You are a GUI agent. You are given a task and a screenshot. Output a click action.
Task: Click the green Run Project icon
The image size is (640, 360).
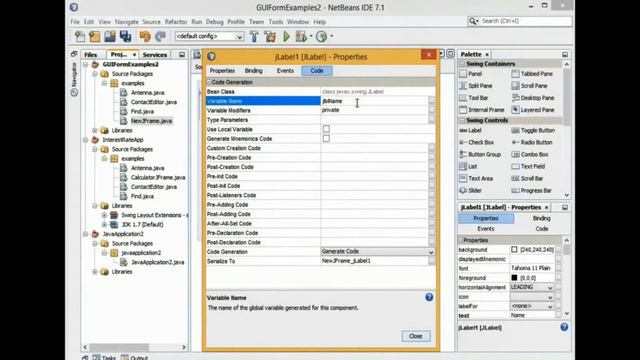point(286,36)
